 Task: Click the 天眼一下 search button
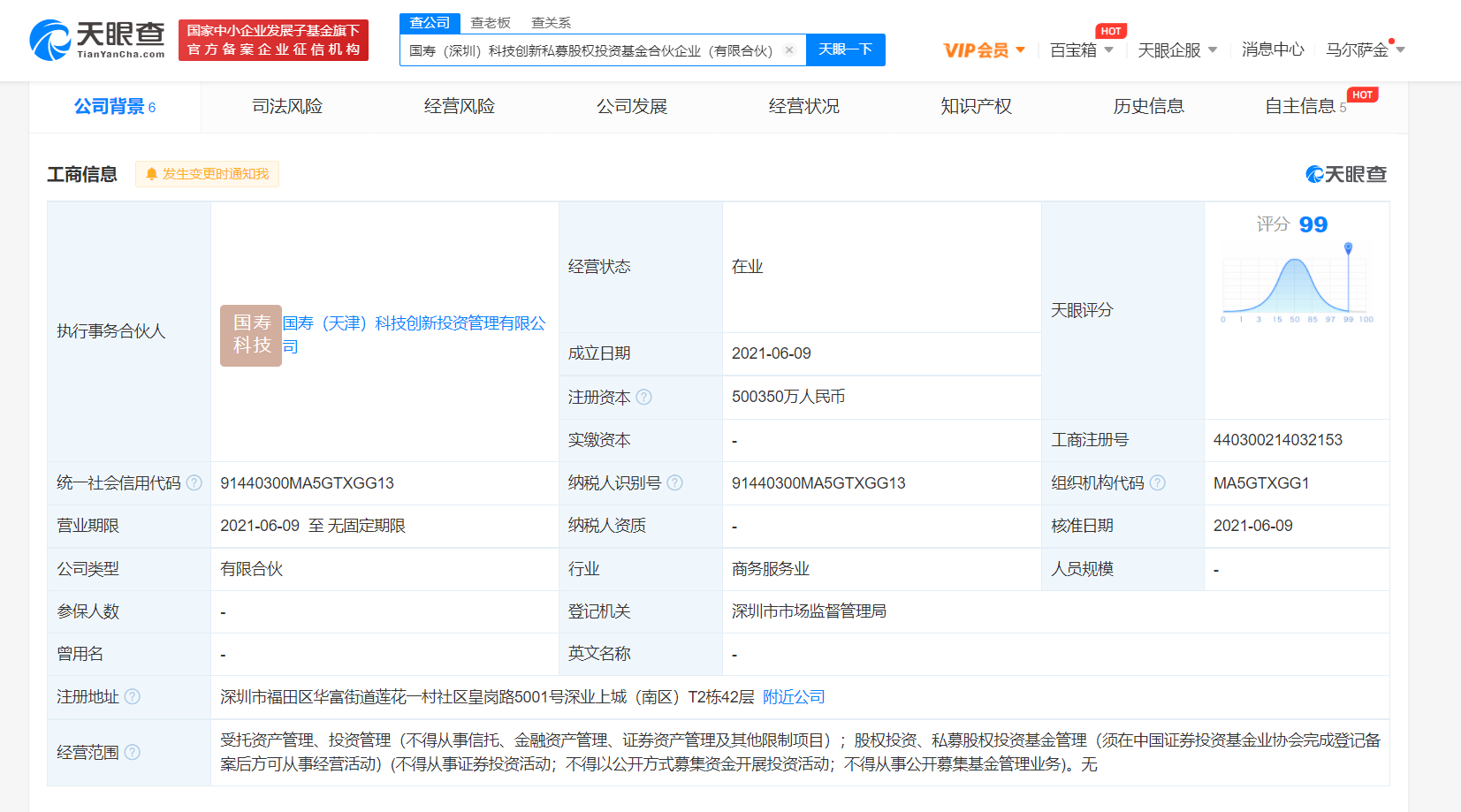click(845, 49)
